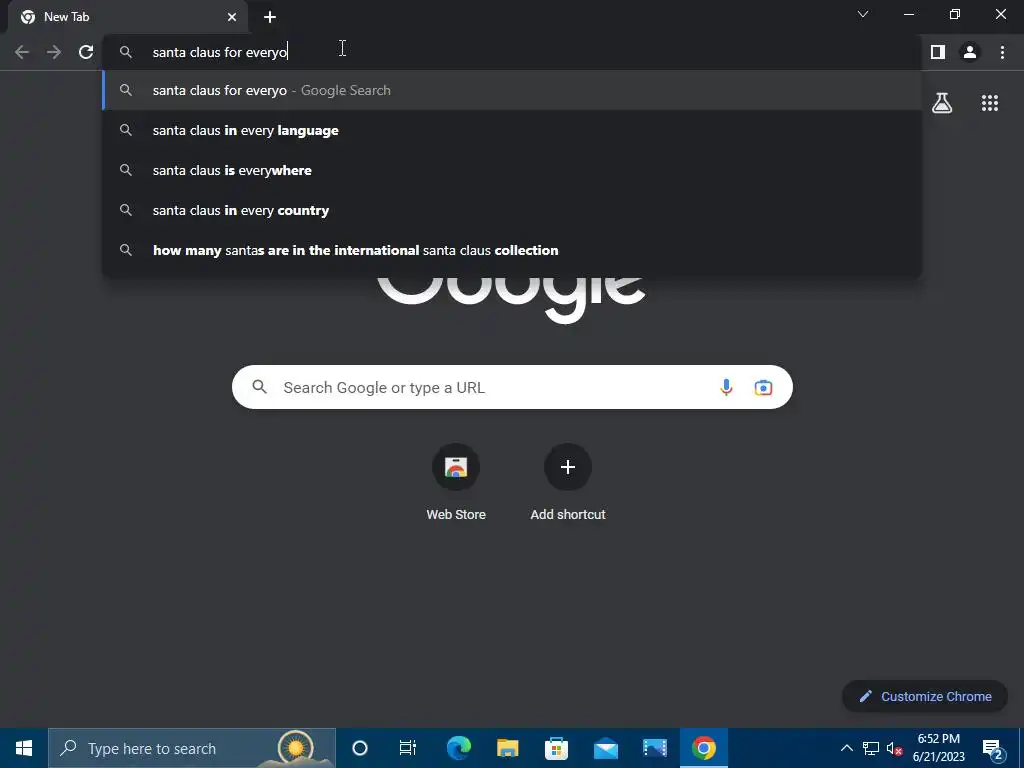Click the Google Chrome taskbar icon

click(x=703, y=748)
